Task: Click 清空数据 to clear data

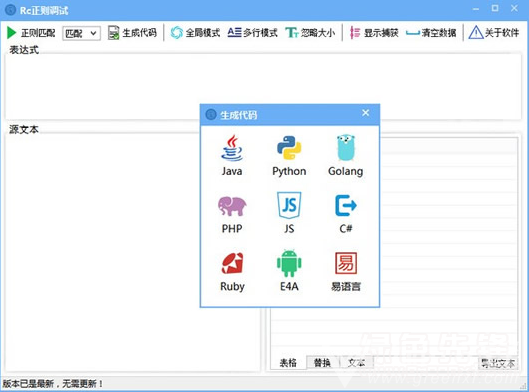Action: pos(430,33)
